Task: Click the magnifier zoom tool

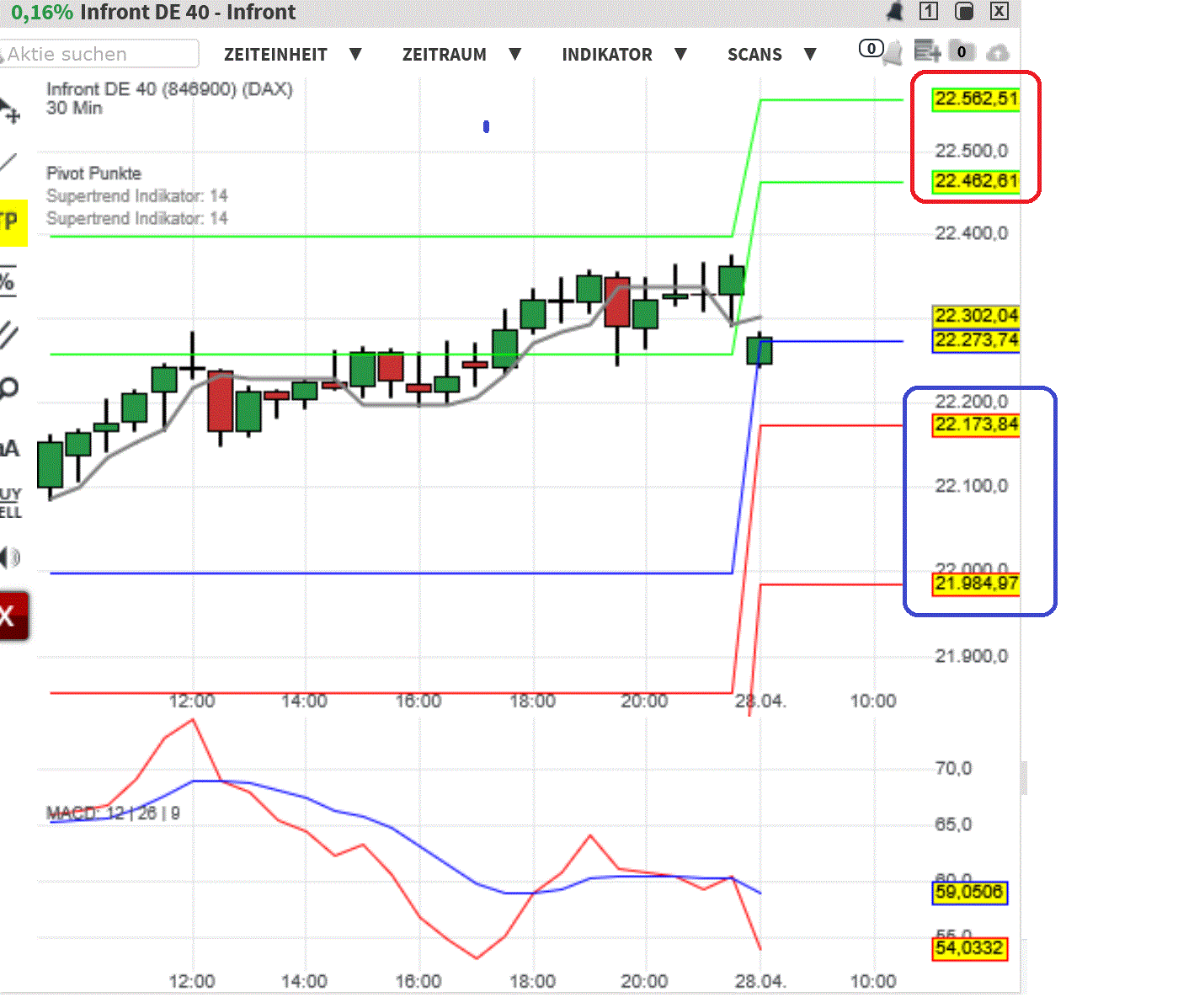Action: point(8,388)
